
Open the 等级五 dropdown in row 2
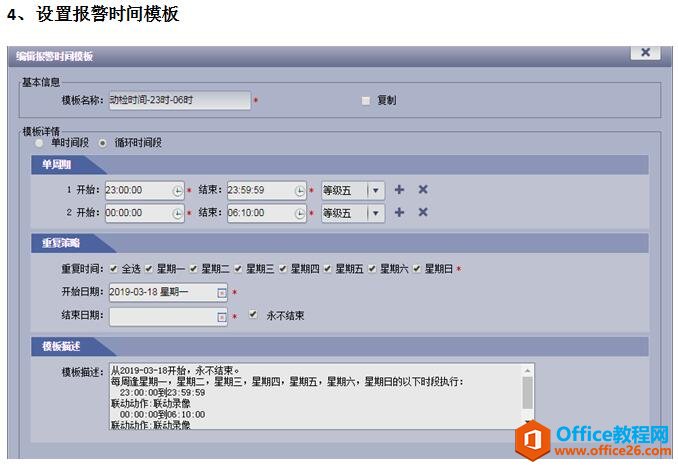(x=353, y=213)
